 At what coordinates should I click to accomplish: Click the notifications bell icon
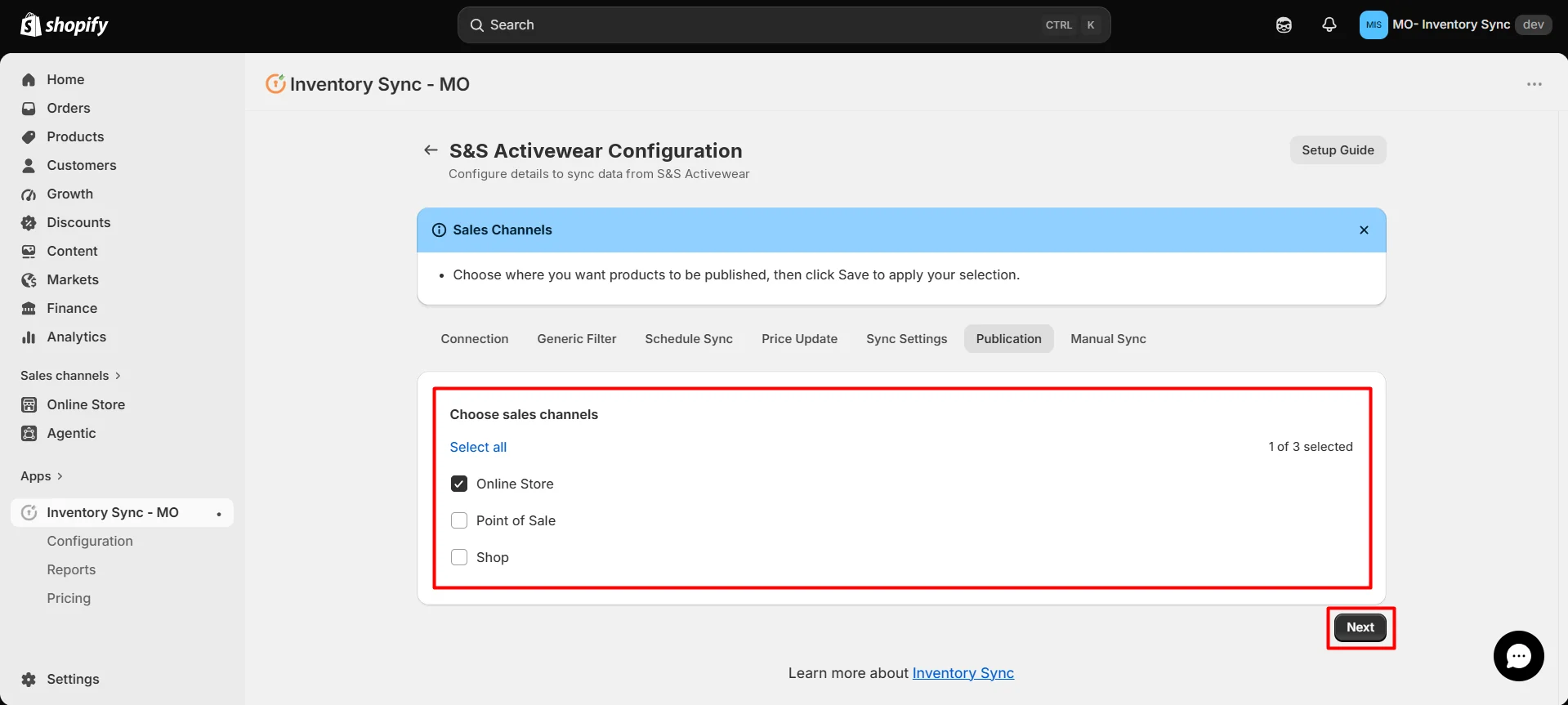point(1329,25)
